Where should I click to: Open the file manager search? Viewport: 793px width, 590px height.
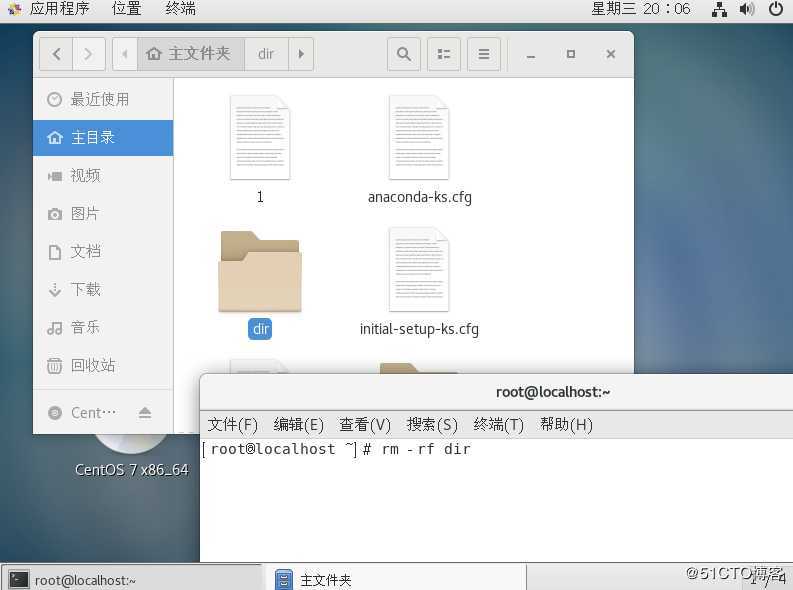404,54
